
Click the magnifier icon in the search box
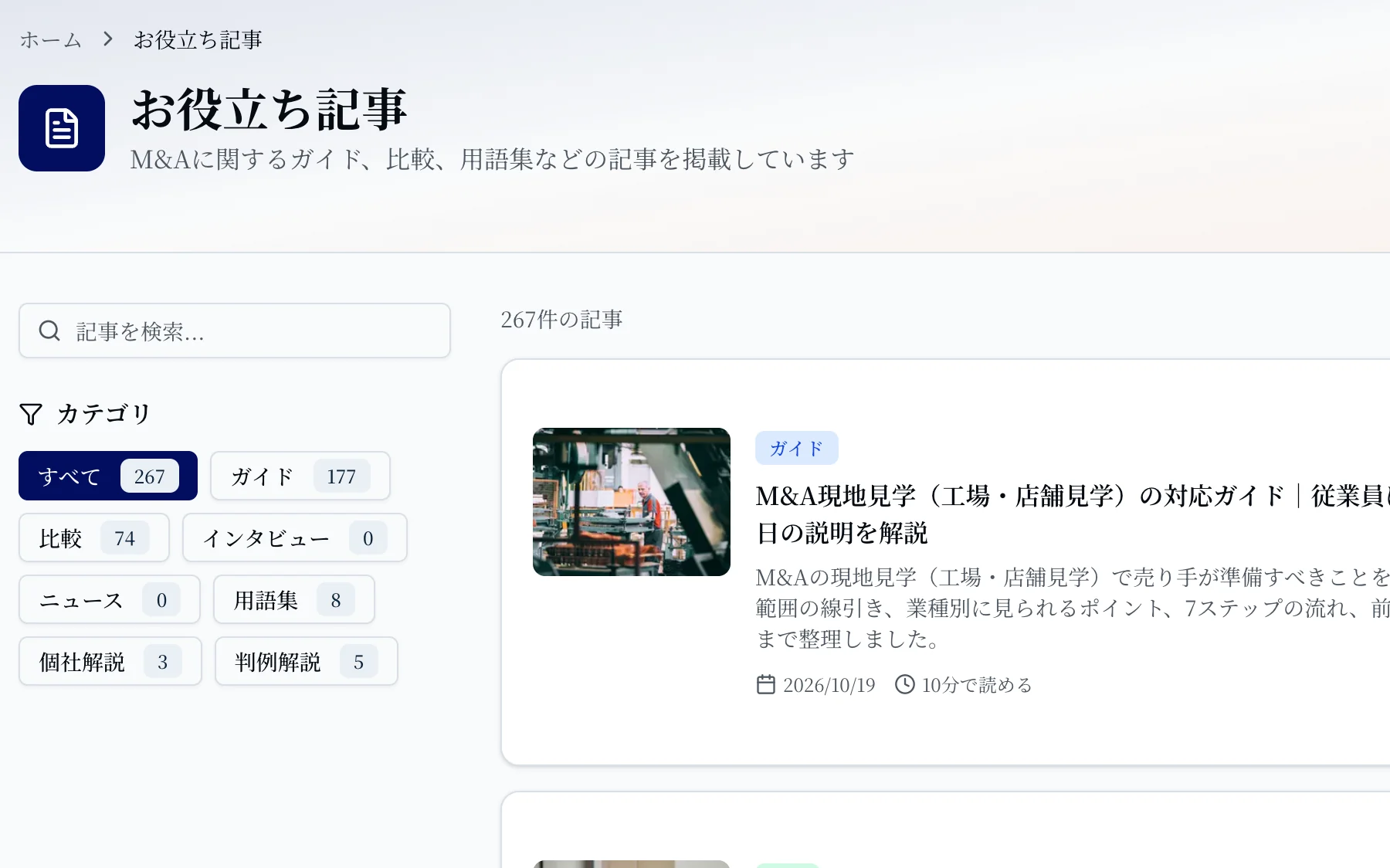point(49,331)
